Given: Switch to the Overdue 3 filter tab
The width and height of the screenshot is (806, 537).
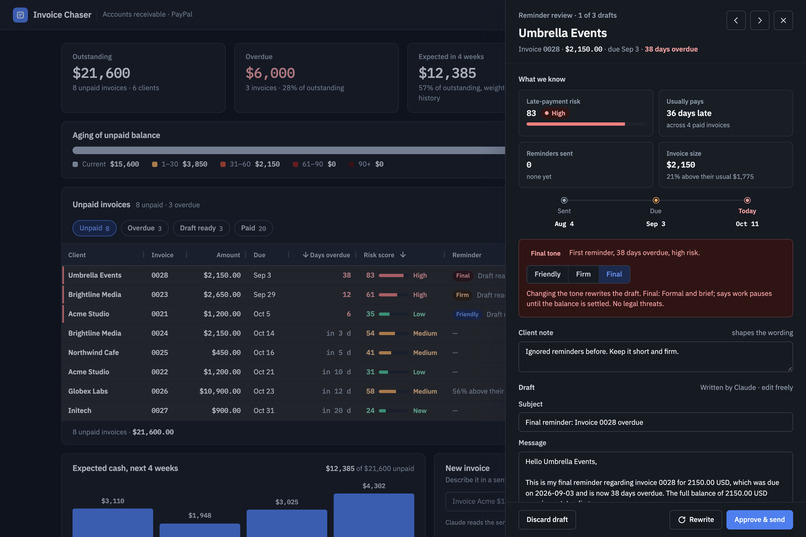Looking at the screenshot, I should 144,228.
